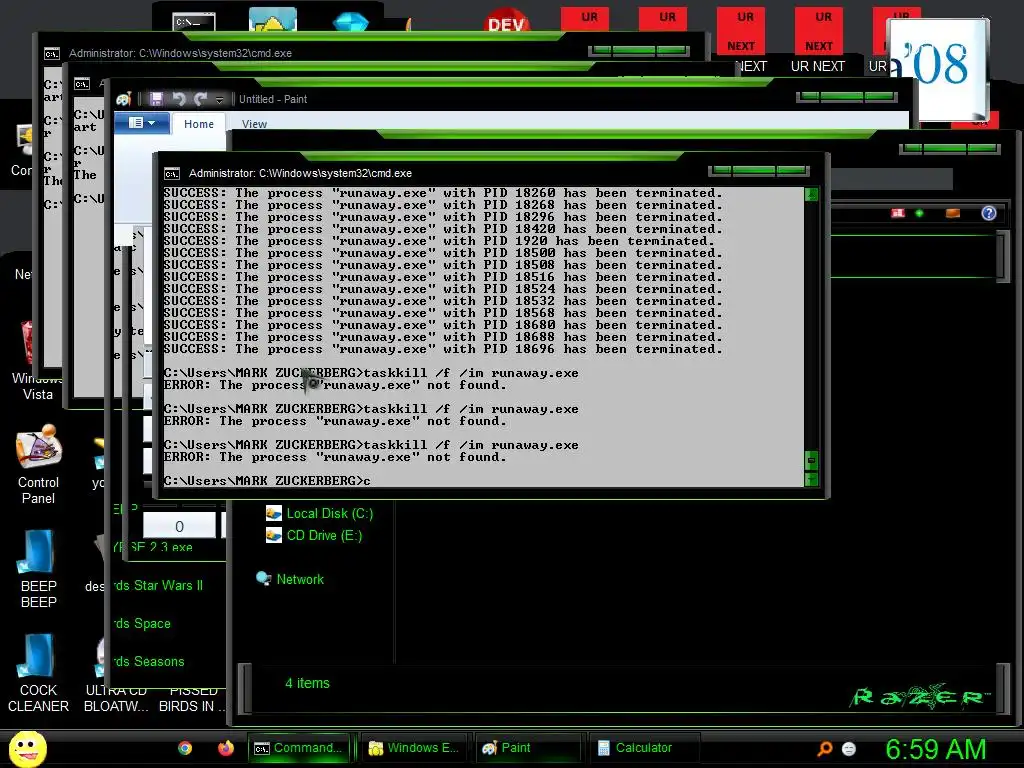Click the scrollbar down arrow in the front cmd window

tap(811, 479)
